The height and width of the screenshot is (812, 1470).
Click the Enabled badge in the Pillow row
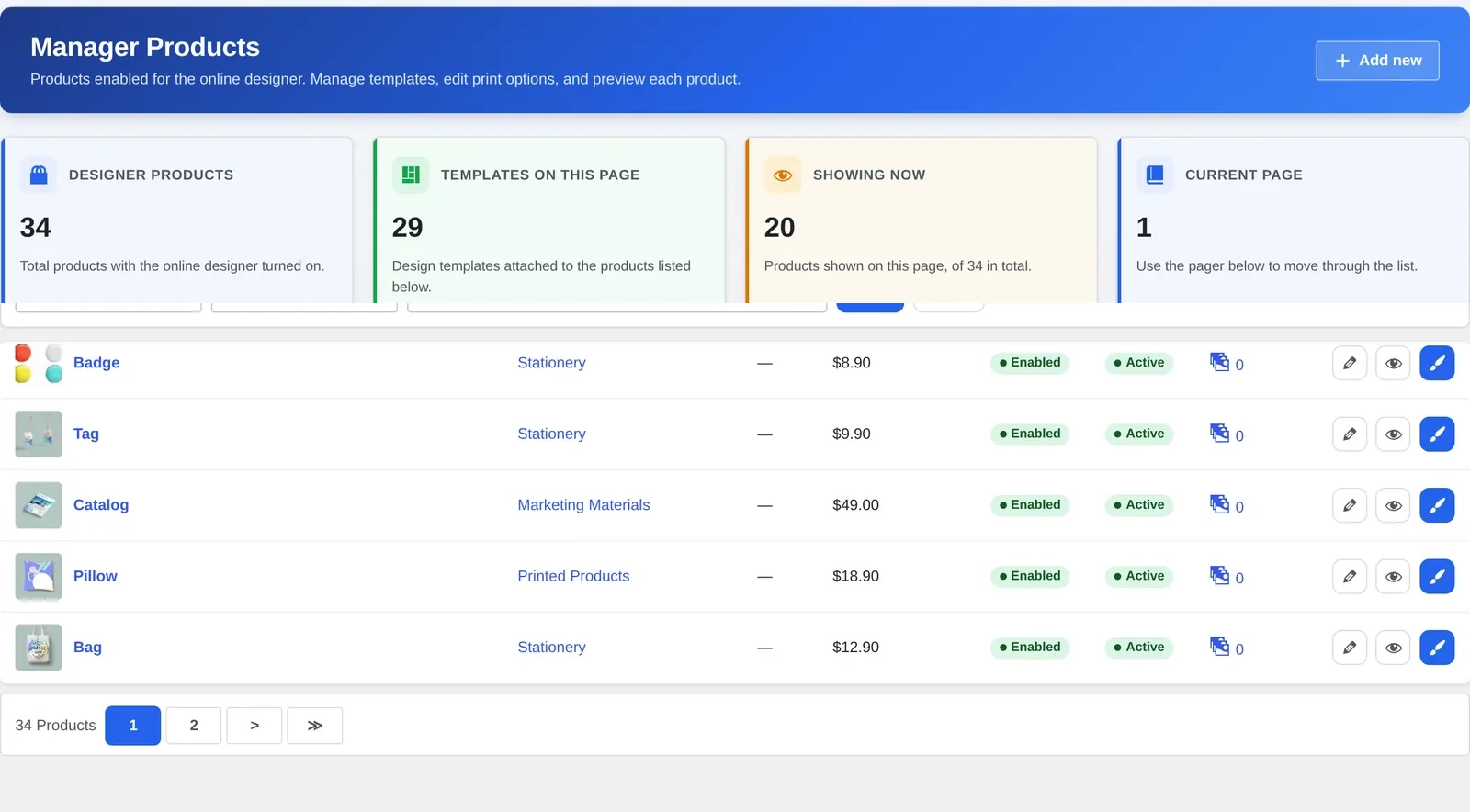1030,576
